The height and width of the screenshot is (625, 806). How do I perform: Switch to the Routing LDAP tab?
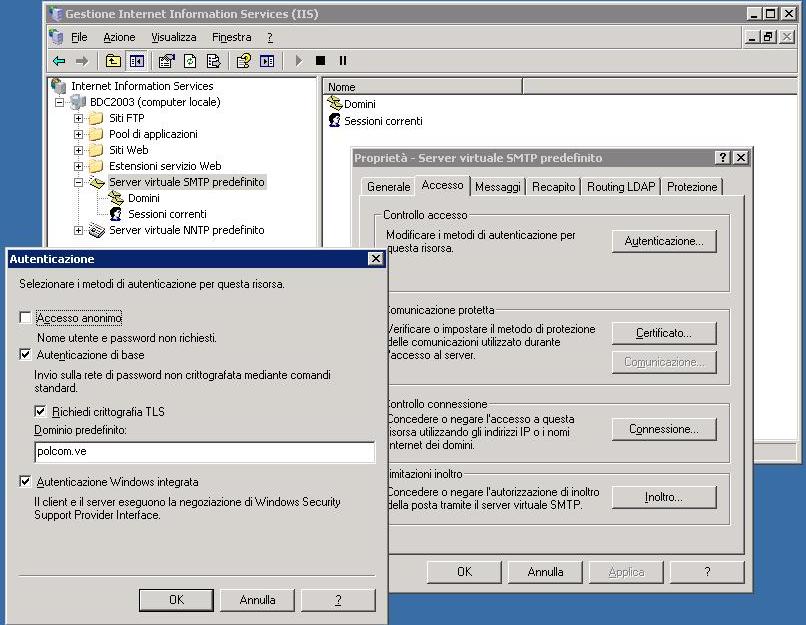click(x=621, y=187)
